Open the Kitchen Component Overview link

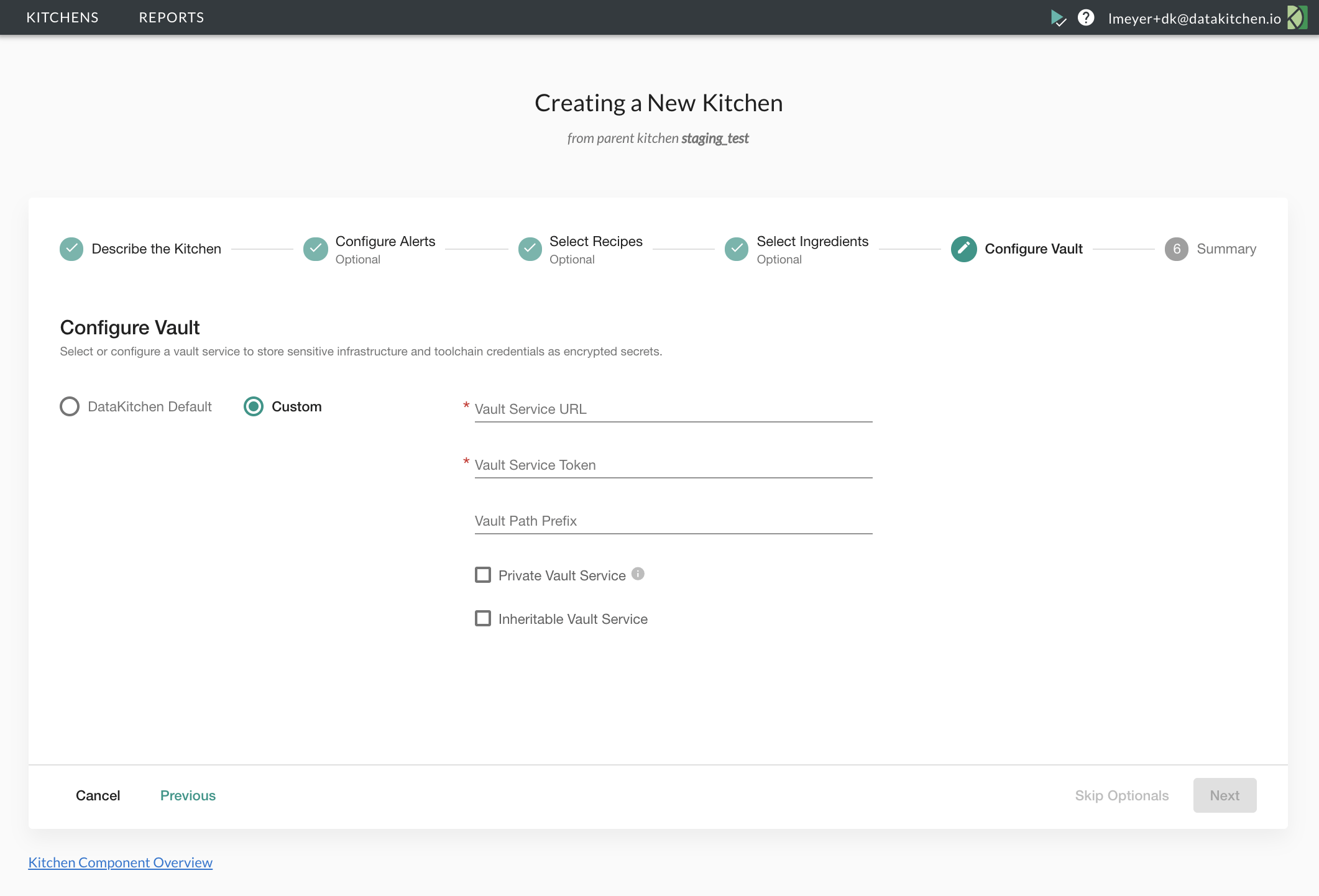coord(120,862)
